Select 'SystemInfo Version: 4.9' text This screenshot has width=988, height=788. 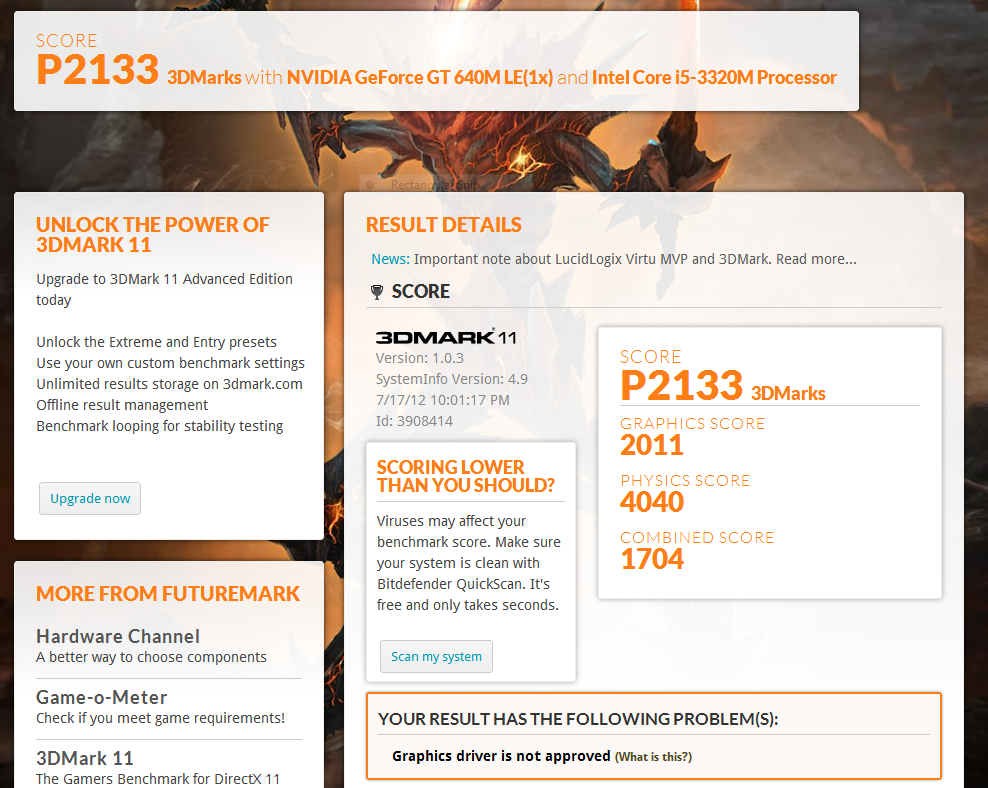click(x=452, y=379)
